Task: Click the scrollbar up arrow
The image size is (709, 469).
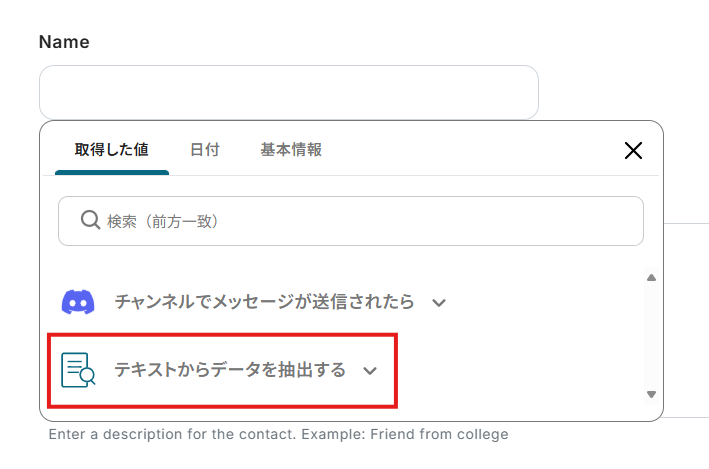Action: pyautogui.click(x=651, y=277)
